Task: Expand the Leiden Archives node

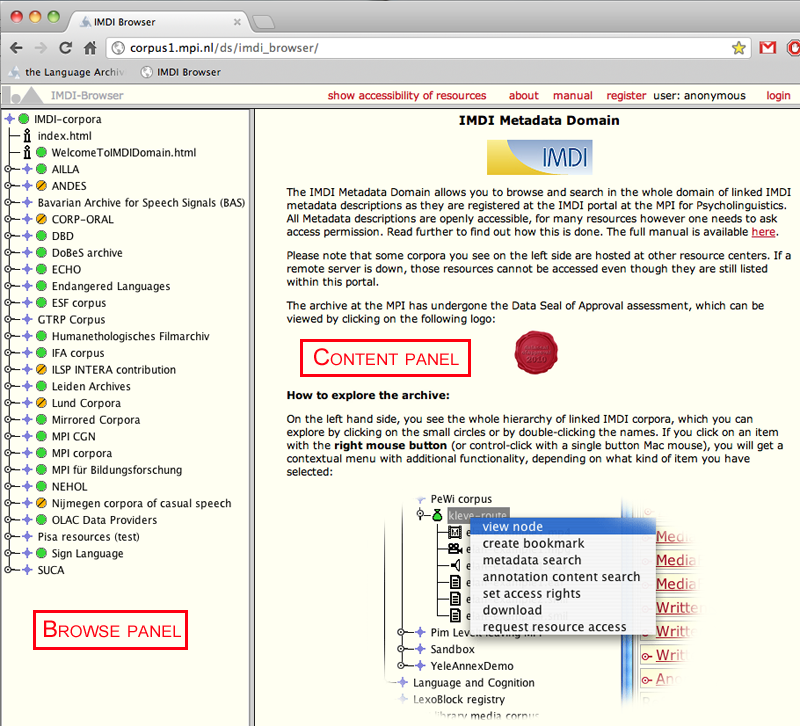Action: point(8,386)
